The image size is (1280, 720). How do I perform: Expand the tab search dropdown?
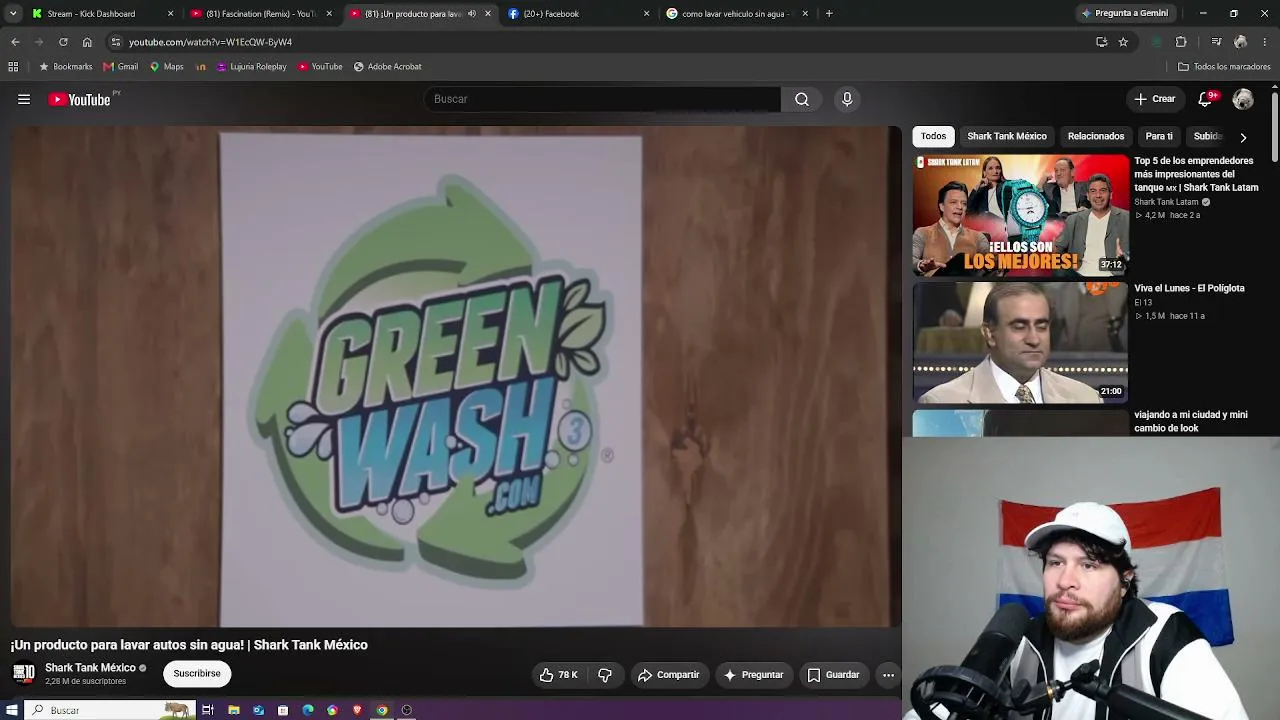[x=13, y=14]
